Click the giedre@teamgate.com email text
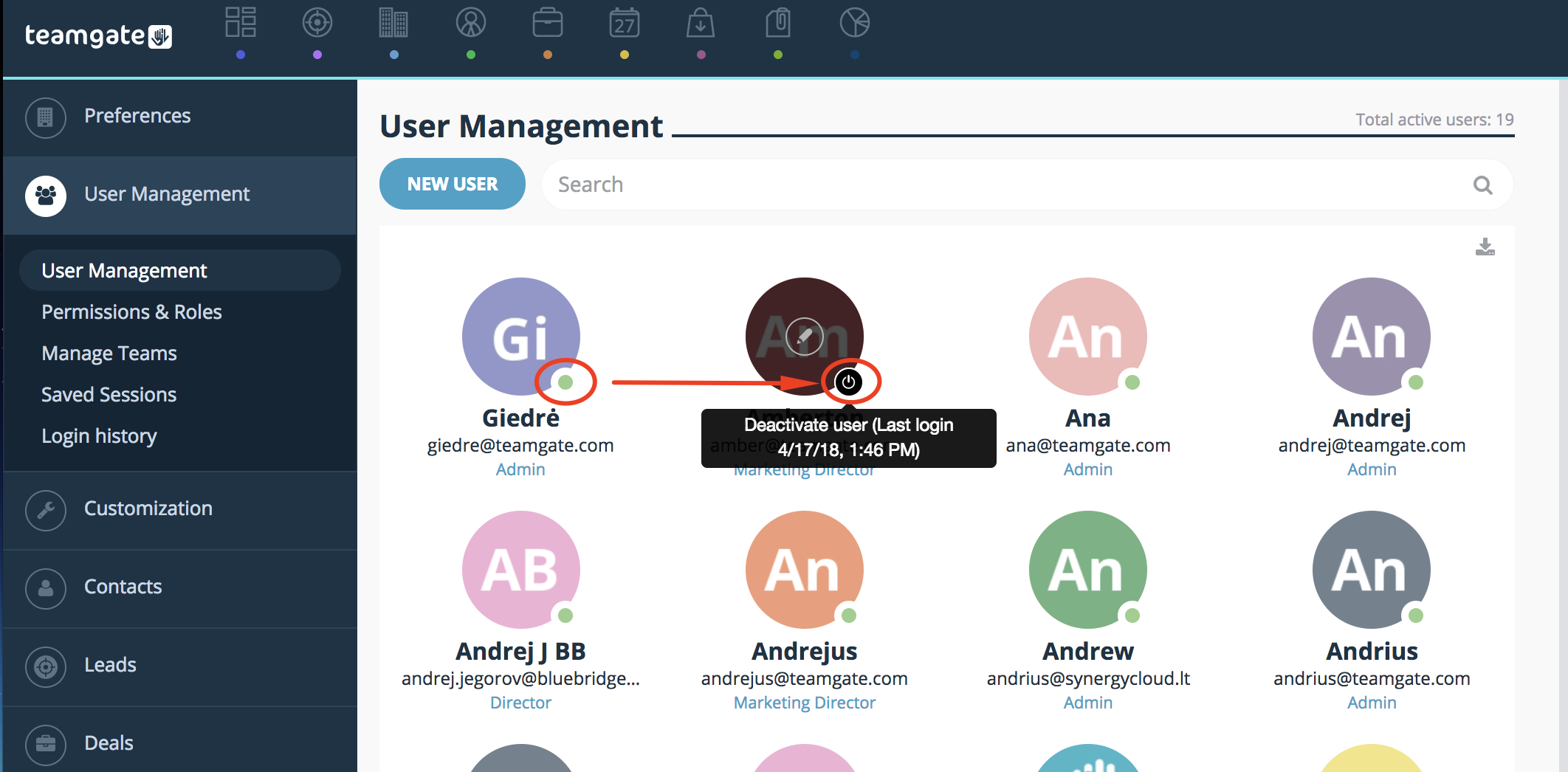Screen dimensions: 1568x772 pyautogui.click(x=520, y=445)
